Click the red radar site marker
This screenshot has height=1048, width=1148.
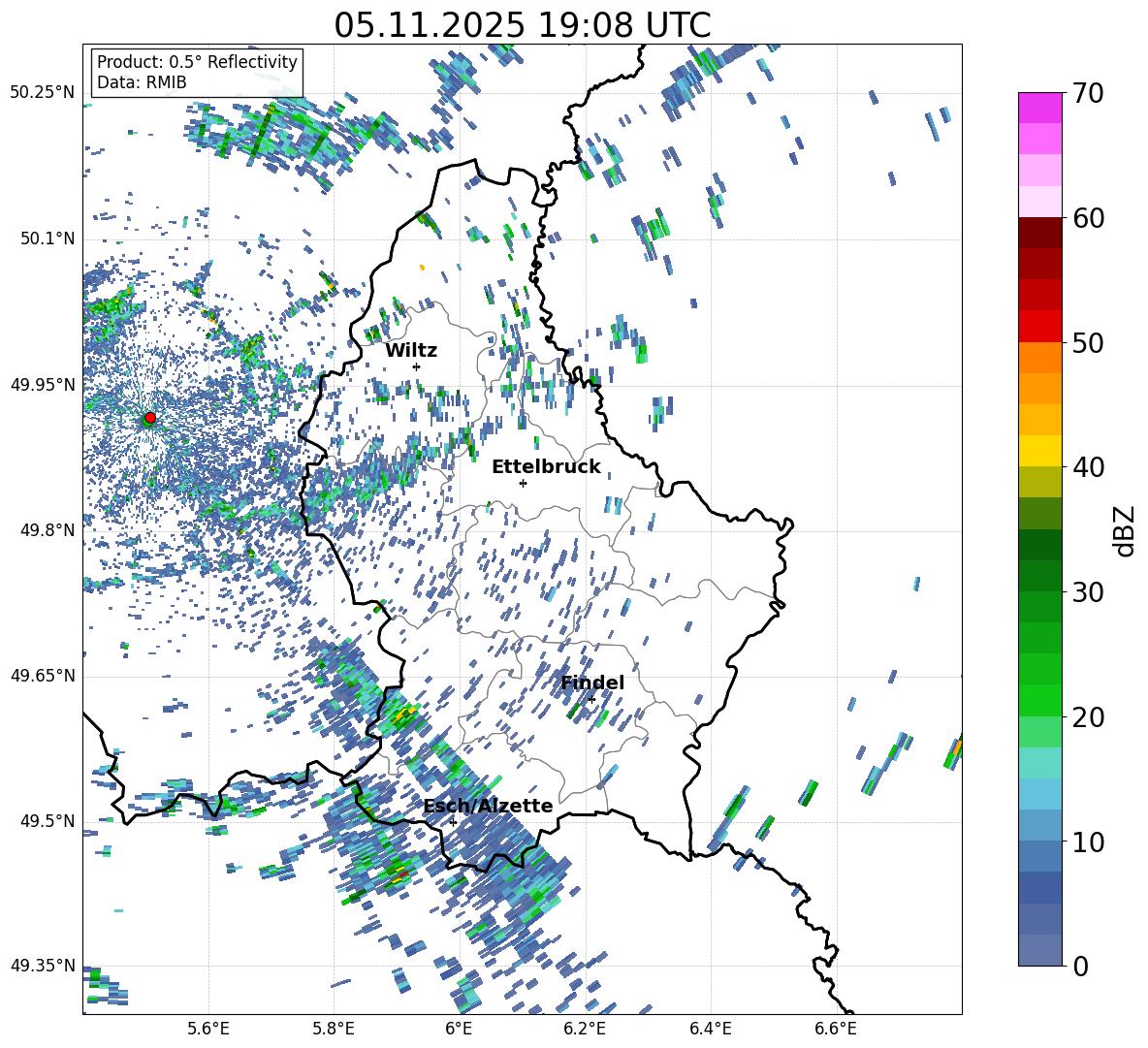pyautogui.click(x=150, y=417)
